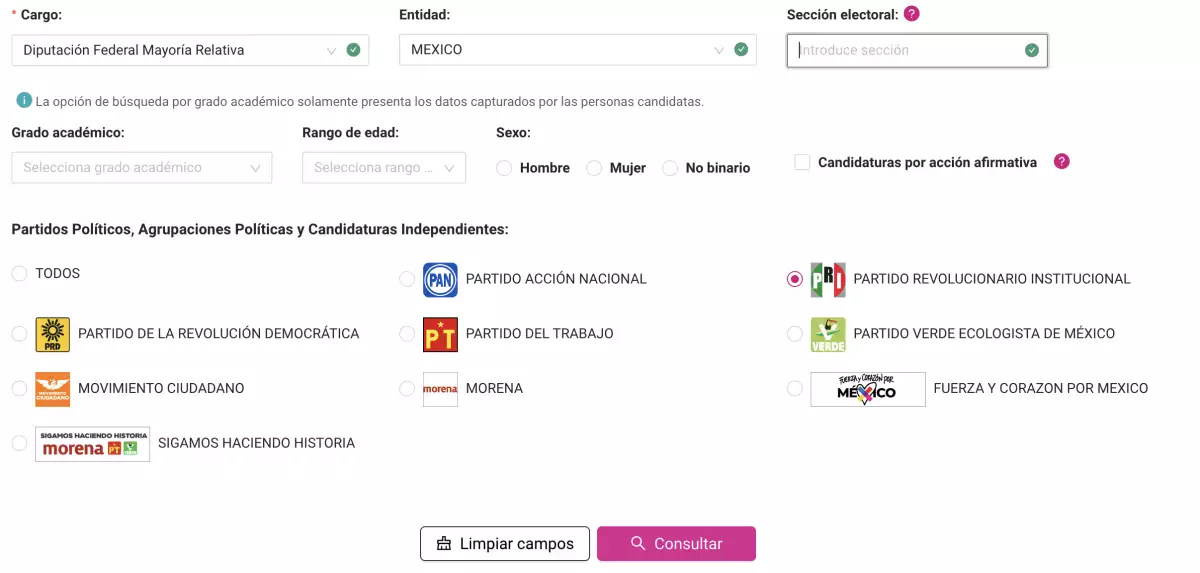Click the Partido Verde toucan logo
1200x573 pixels.
click(x=828, y=334)
